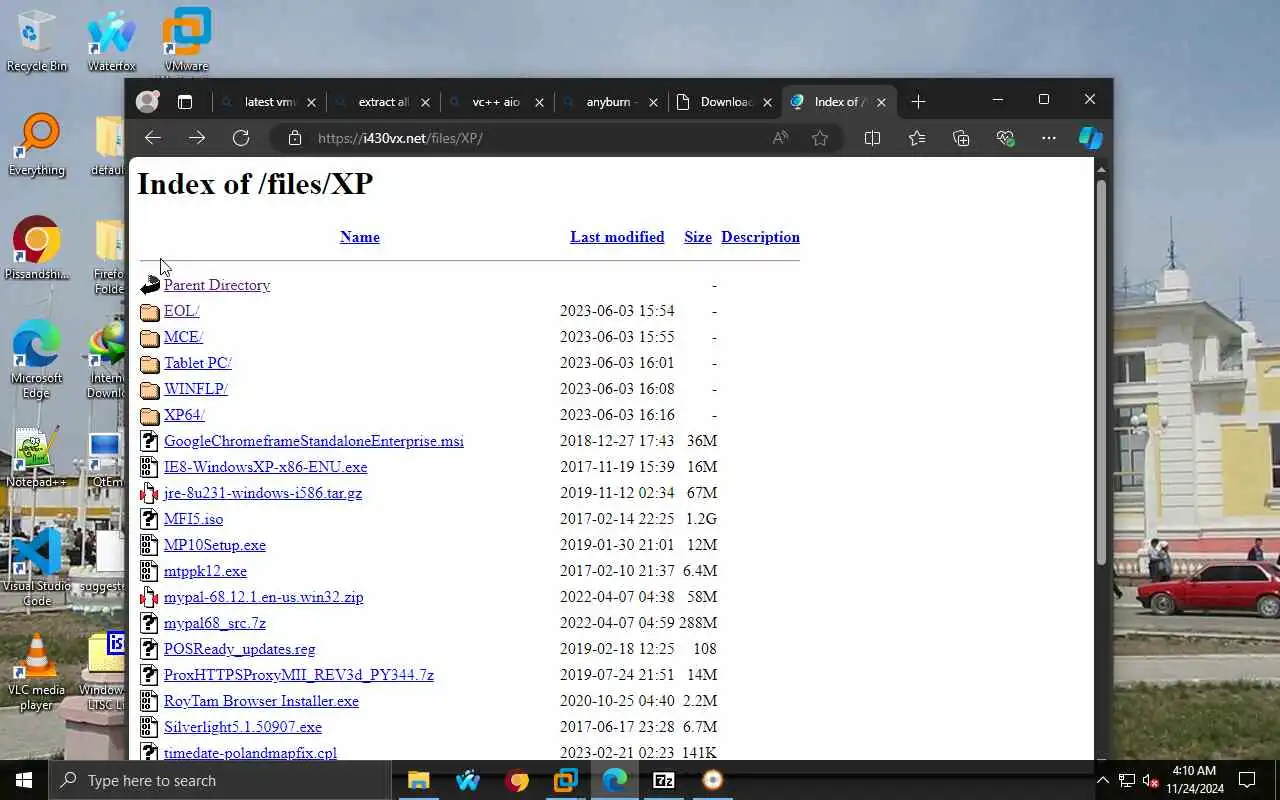This screenshot has width=1280, height=800.
Task: Open Settings and more ellipsis menu
Action: 1048,138
